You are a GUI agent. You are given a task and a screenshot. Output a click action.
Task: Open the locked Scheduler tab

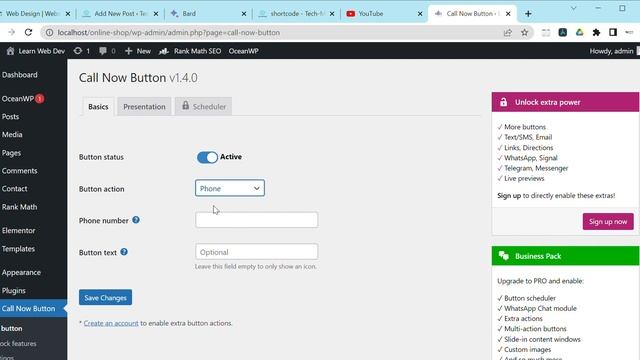[x=204, y=107]
